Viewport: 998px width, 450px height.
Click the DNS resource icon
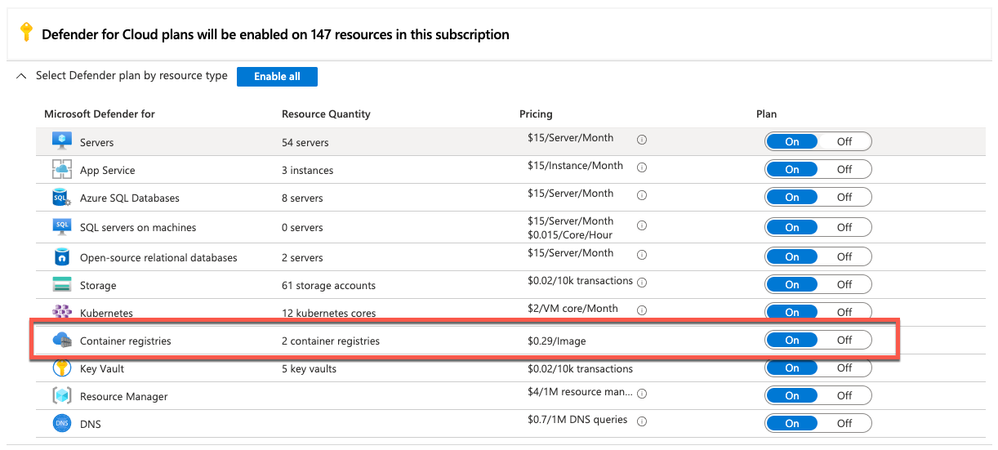(61, 424)
